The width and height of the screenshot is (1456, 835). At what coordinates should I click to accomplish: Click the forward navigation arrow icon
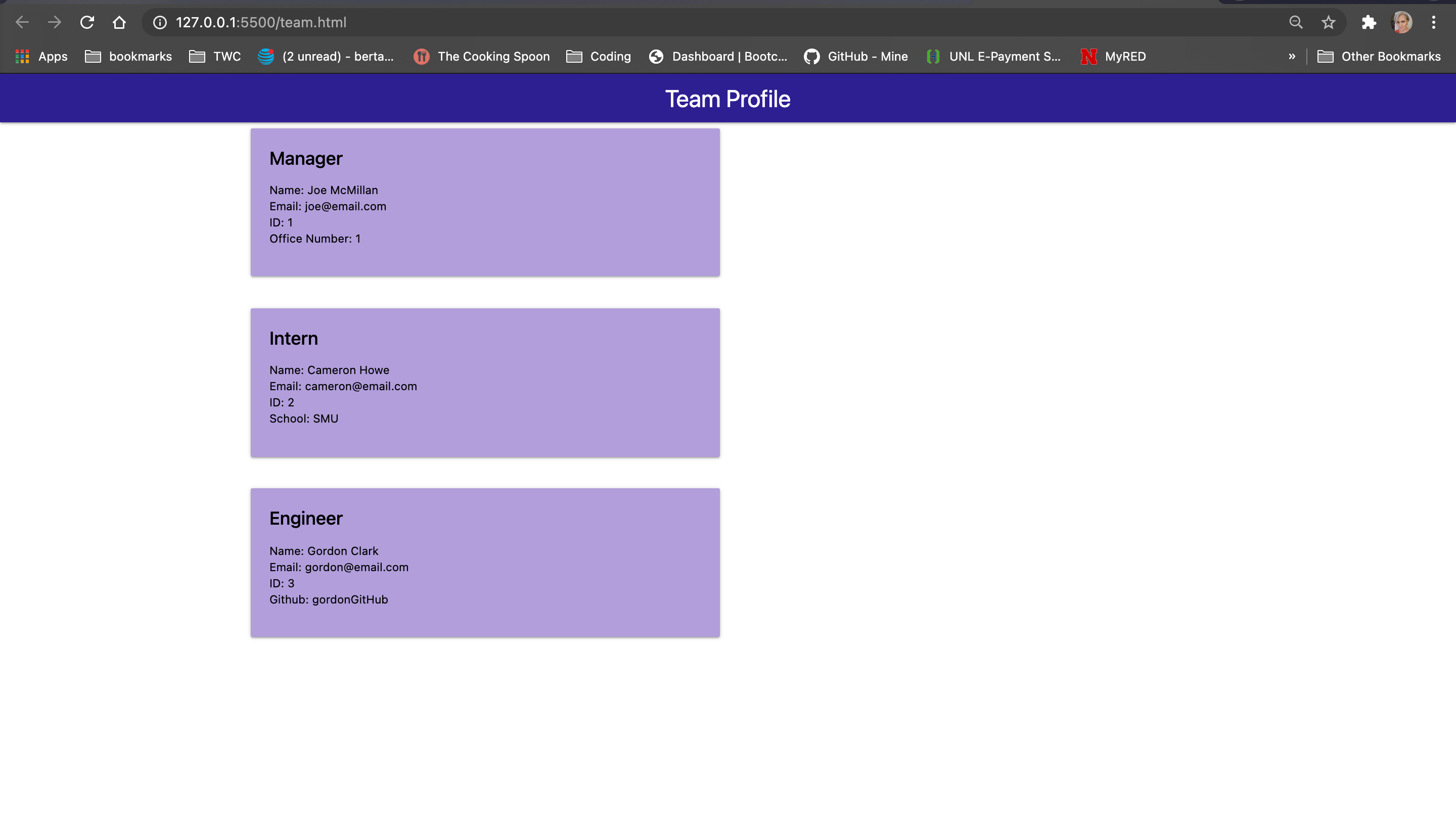(x=55, y=22)
